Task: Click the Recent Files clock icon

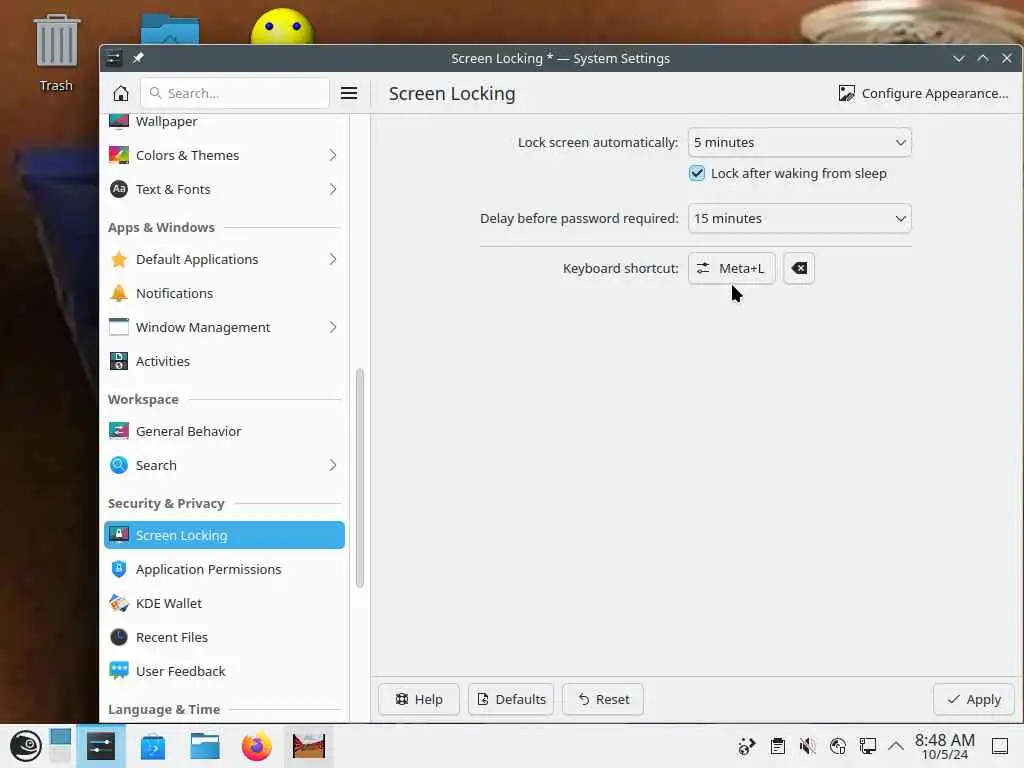Action: tap(119, 637)
